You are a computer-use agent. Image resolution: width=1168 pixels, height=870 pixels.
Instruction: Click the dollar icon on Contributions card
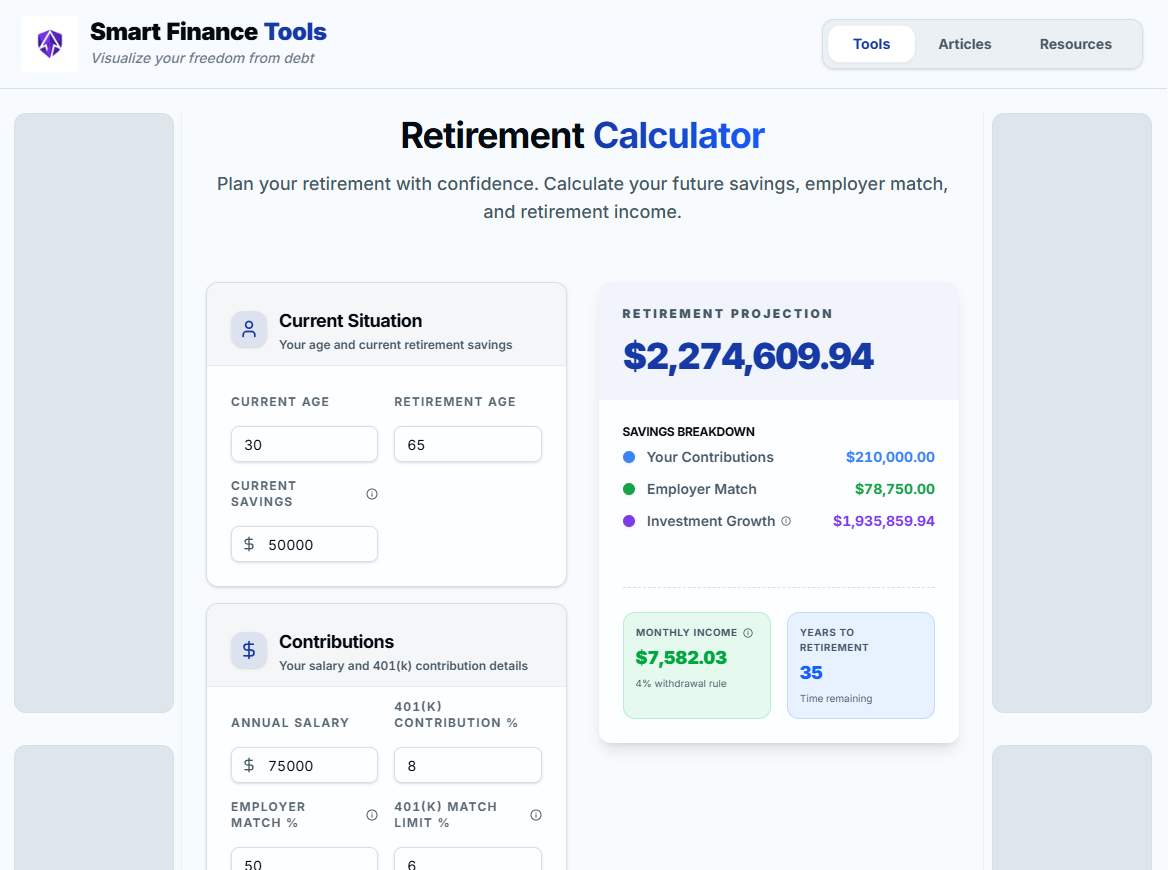249,651
